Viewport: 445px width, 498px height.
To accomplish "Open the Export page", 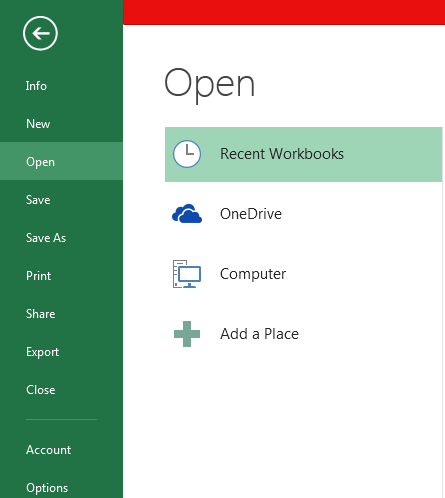I will coord(61,352).
